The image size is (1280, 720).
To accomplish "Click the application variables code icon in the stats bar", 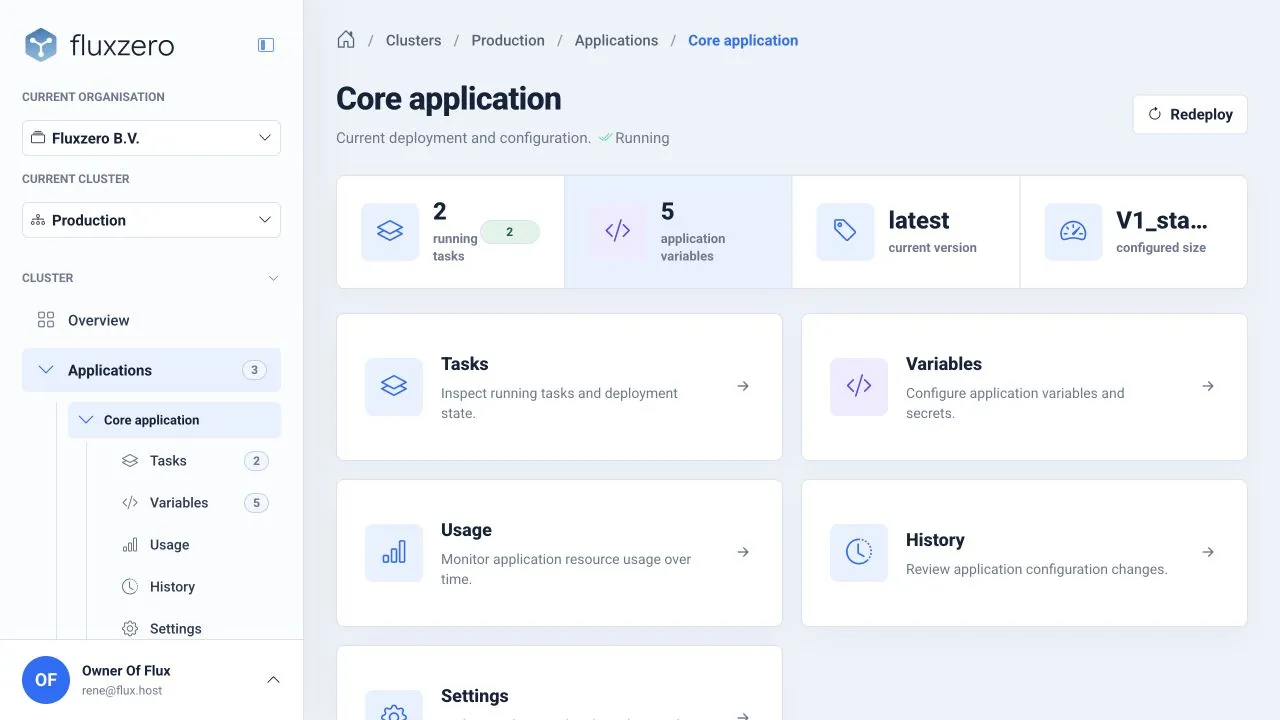I will (x=618, y=232).
